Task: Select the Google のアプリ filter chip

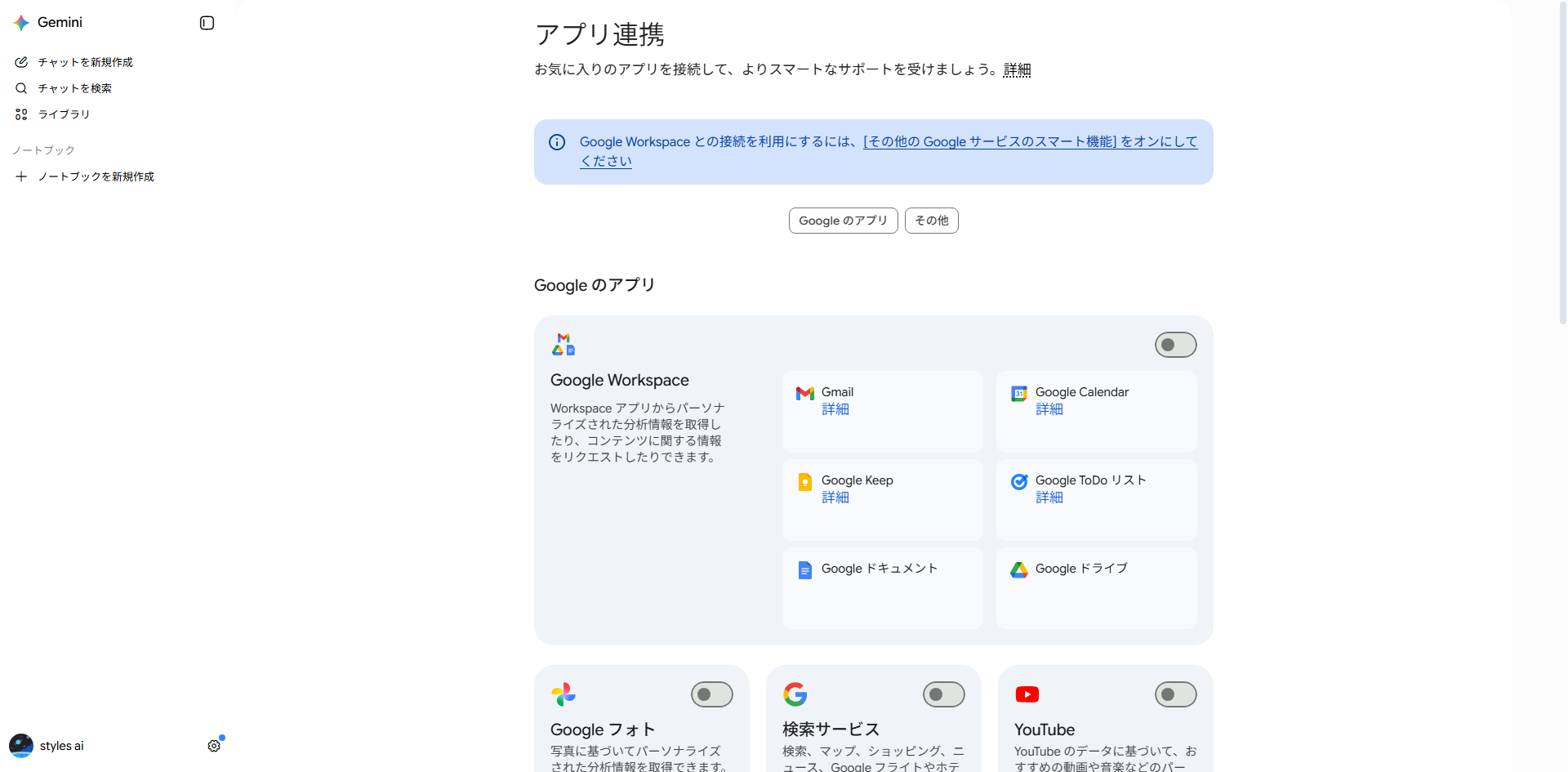Action: [x=844, y=221]
